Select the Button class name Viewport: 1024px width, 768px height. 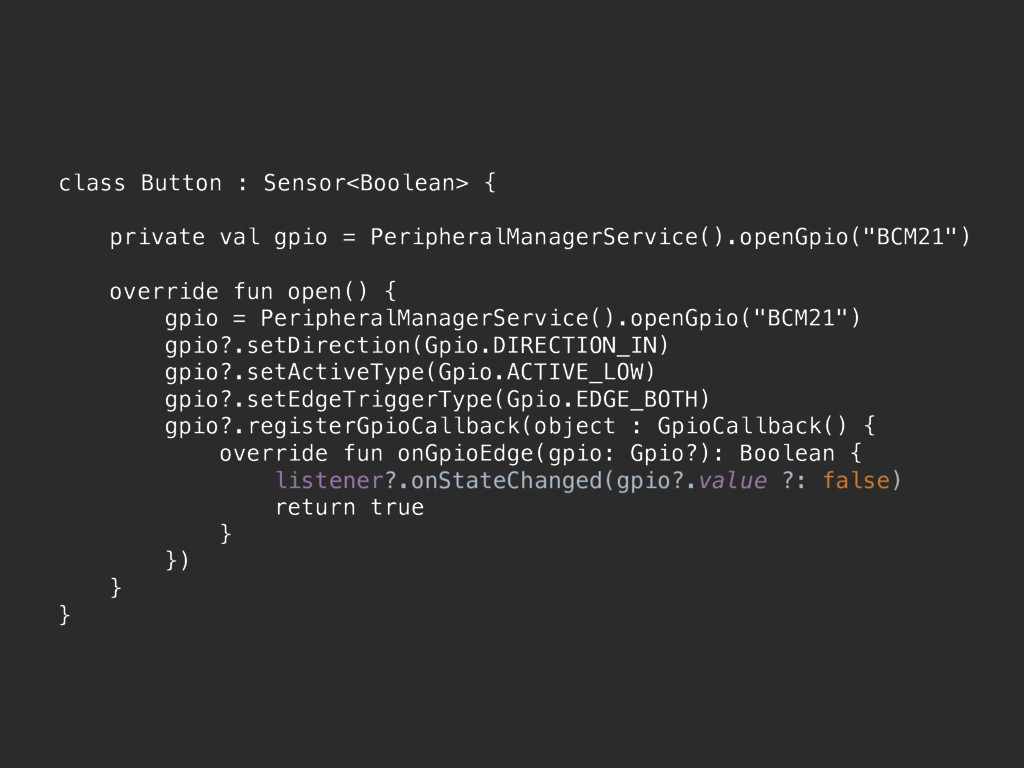[181, 183]
